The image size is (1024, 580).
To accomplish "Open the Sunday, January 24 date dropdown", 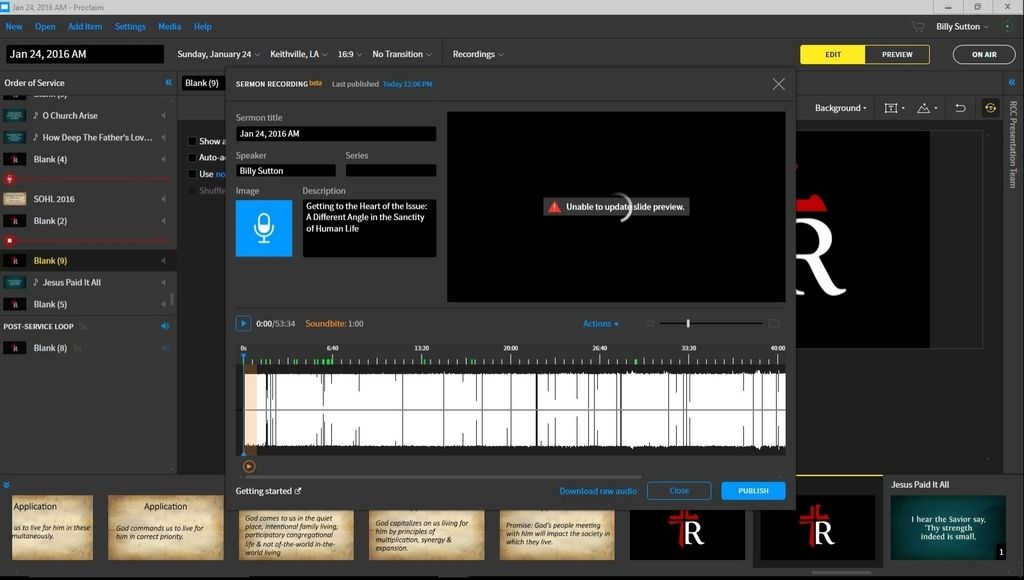I will pyautogui.click(x=218, y=54).
